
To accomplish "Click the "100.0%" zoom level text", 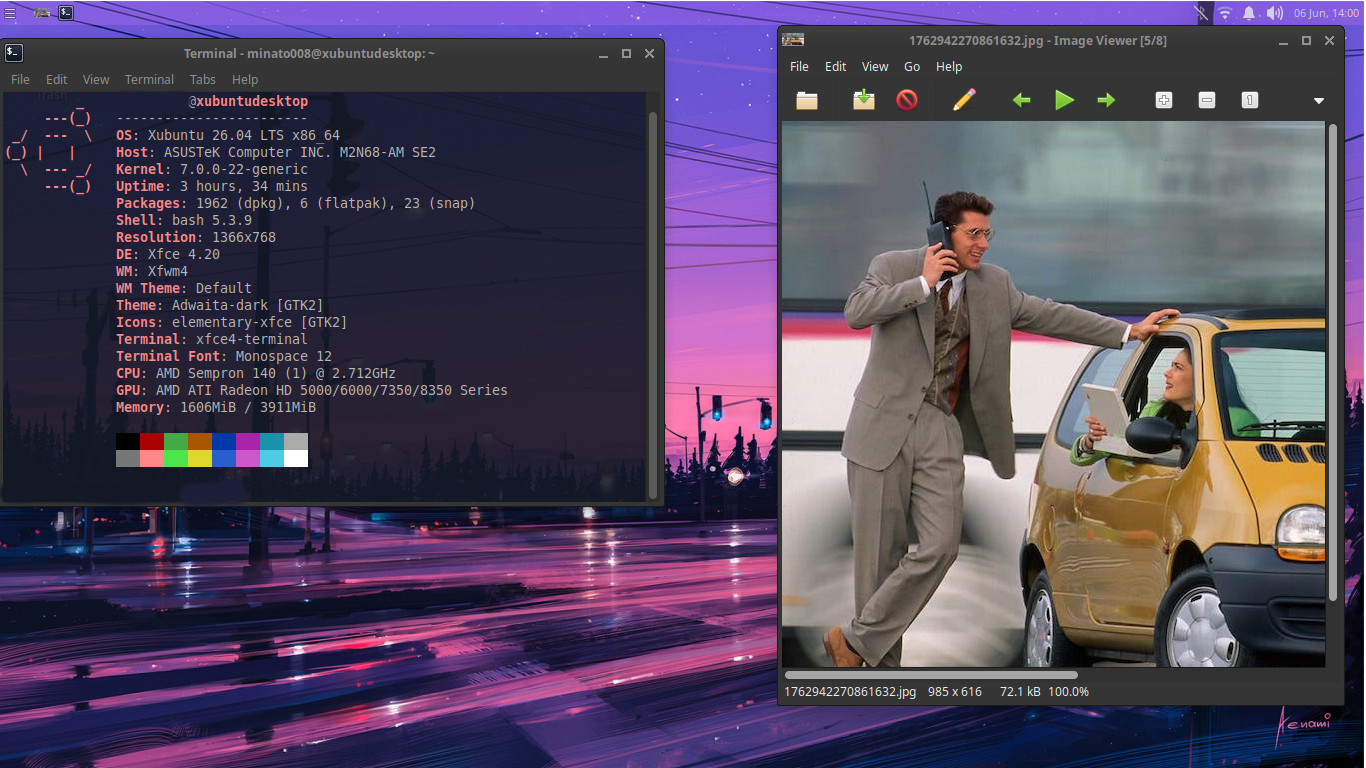I will [1069, 691].
